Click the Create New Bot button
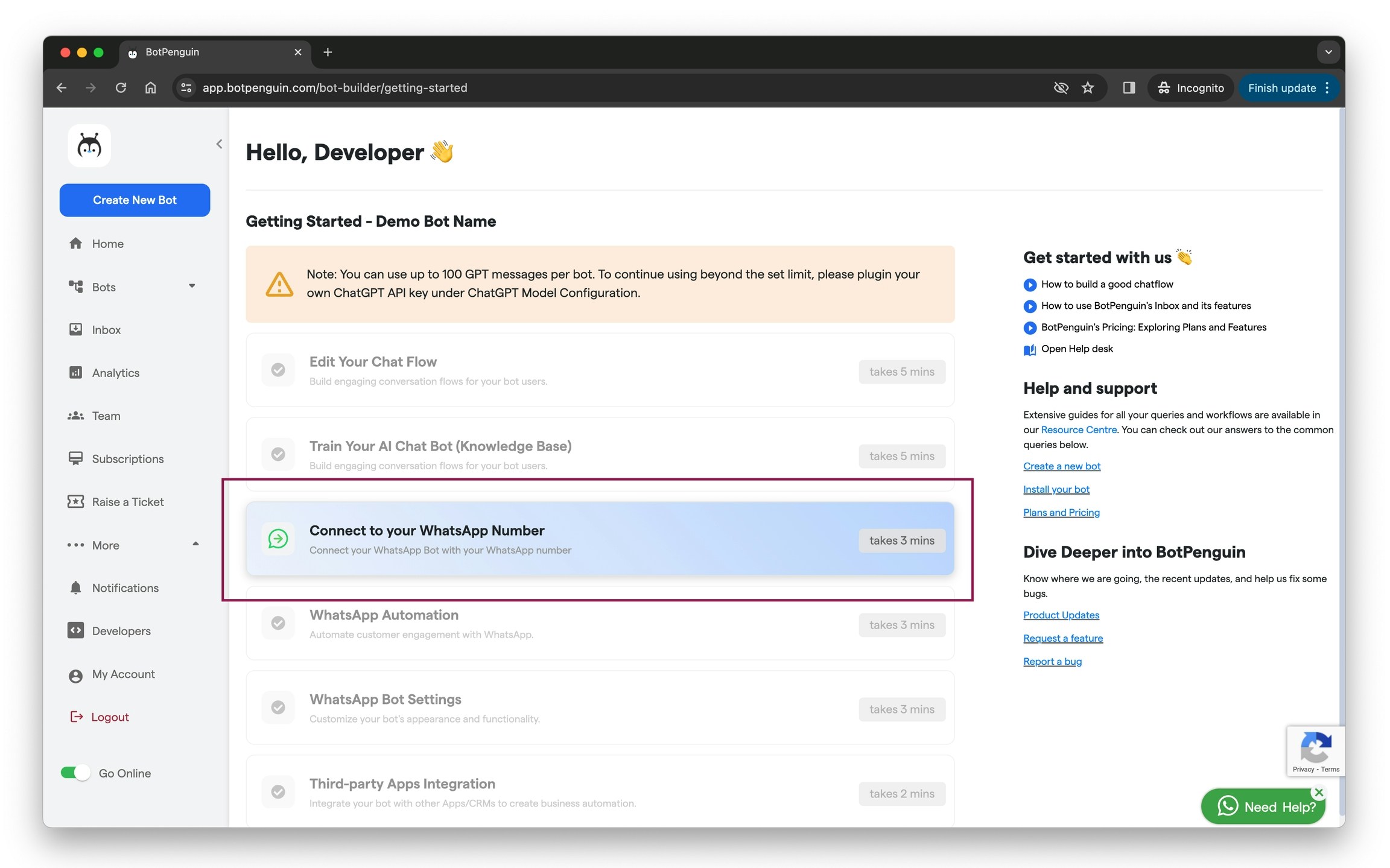Image resolution: width=1390 pixels, height=868 pixels. point(135,200)
